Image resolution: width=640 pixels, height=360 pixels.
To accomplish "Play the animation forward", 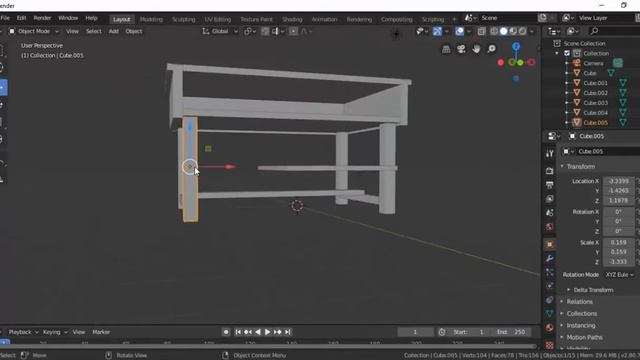I will pos(267,332).
